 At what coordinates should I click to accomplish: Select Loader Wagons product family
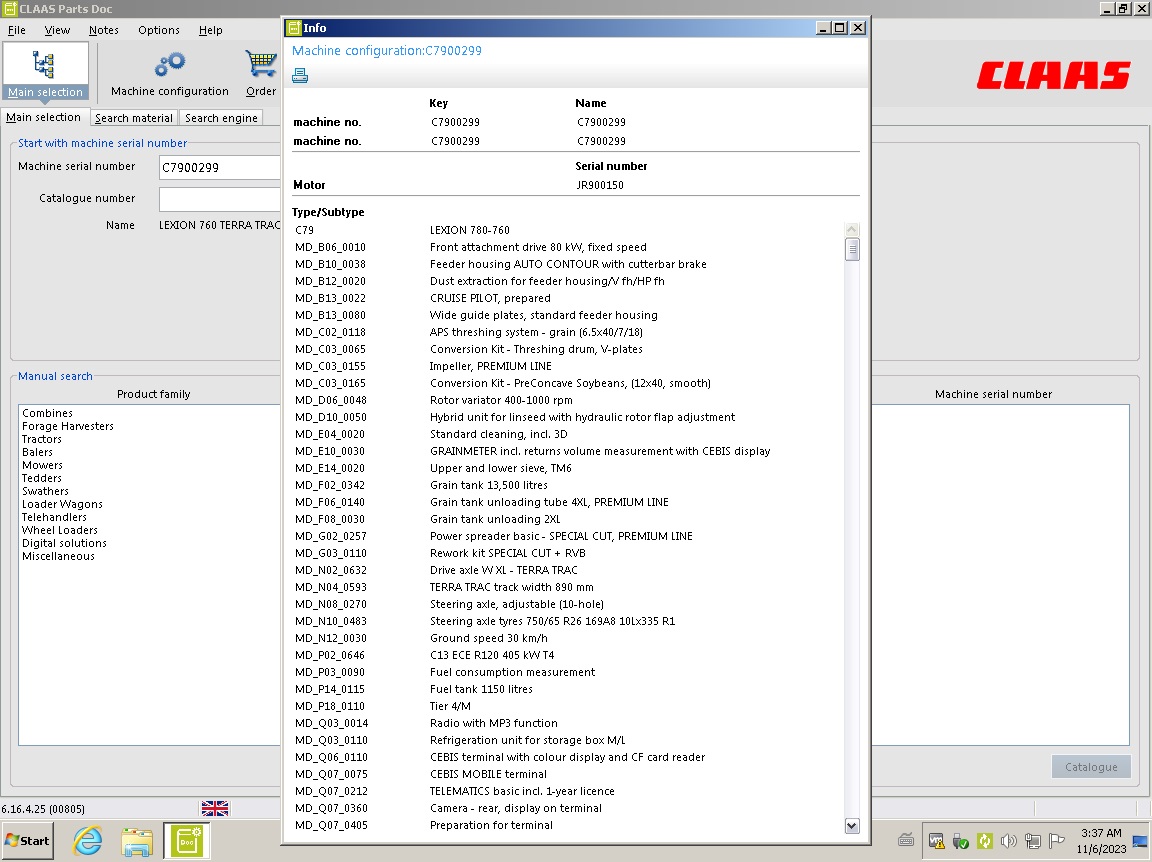point(62,504)
